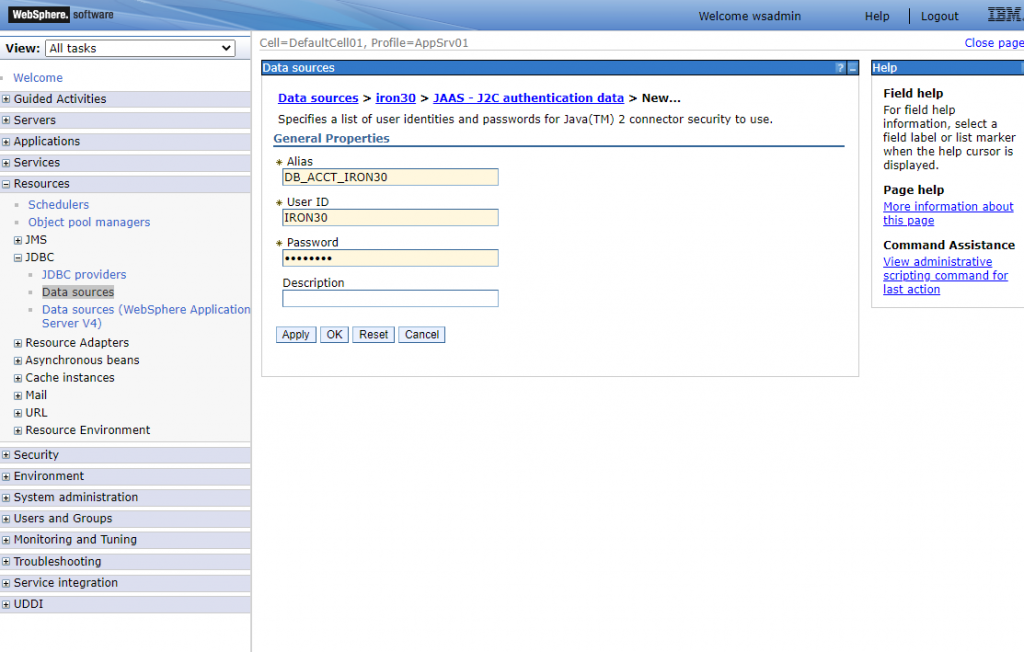Minimize the Data sources portlet with the dash icon
Image resolution: width=1024 pixels, height=652 pixels.
pos(852,68)
